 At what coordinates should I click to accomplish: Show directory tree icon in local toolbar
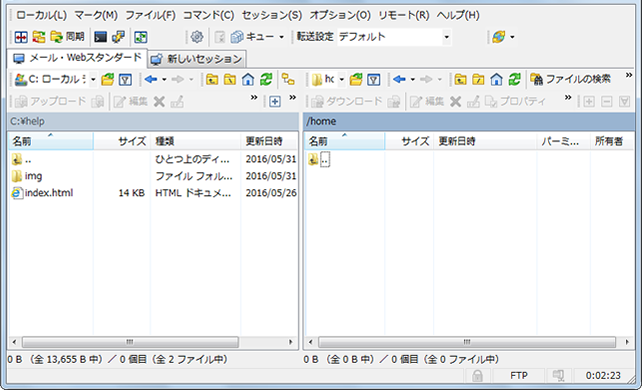pyautogui.click(x=288, y=79)
